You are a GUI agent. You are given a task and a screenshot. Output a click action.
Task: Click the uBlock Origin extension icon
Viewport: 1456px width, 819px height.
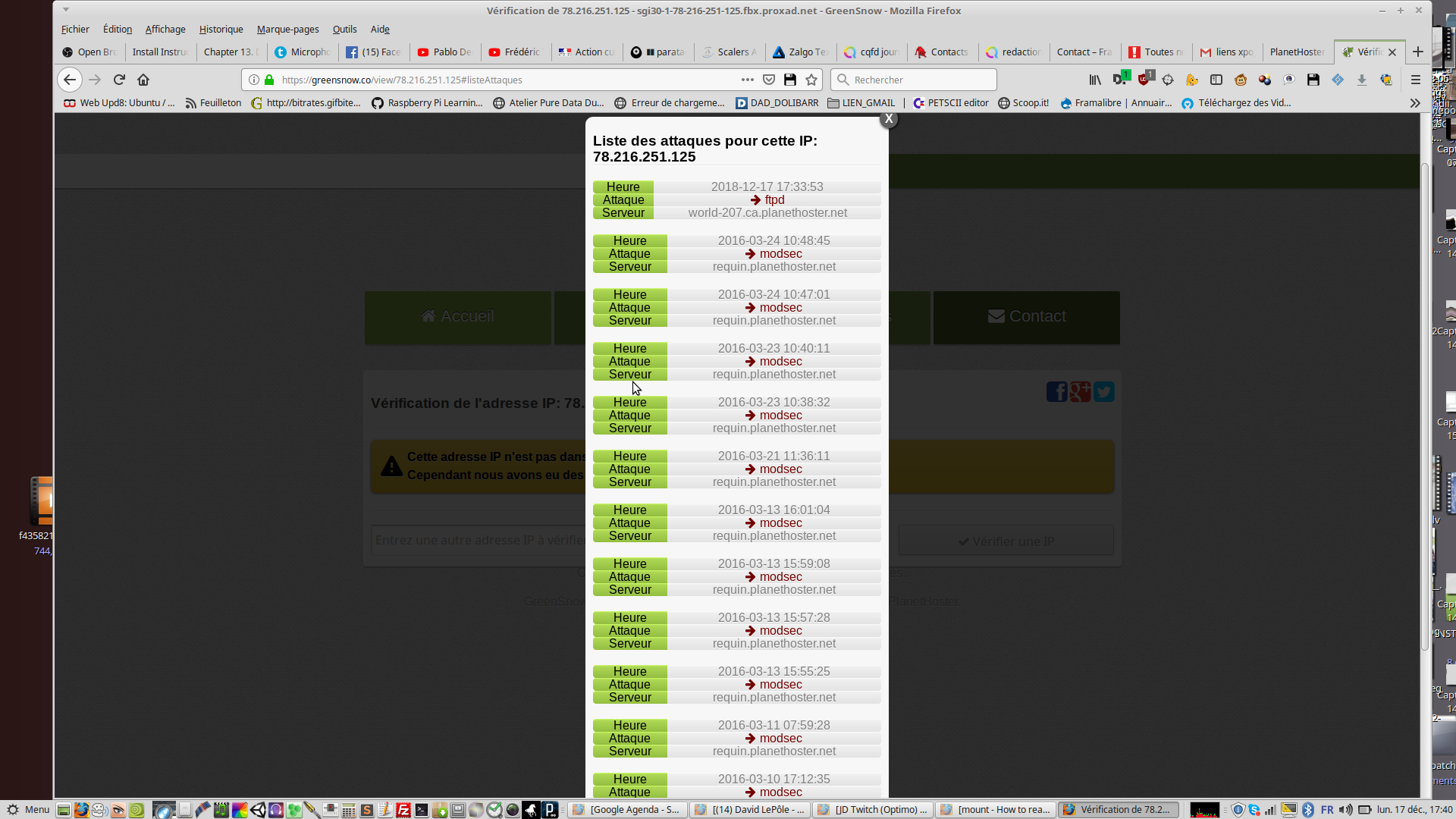(x=1144, y=80)
